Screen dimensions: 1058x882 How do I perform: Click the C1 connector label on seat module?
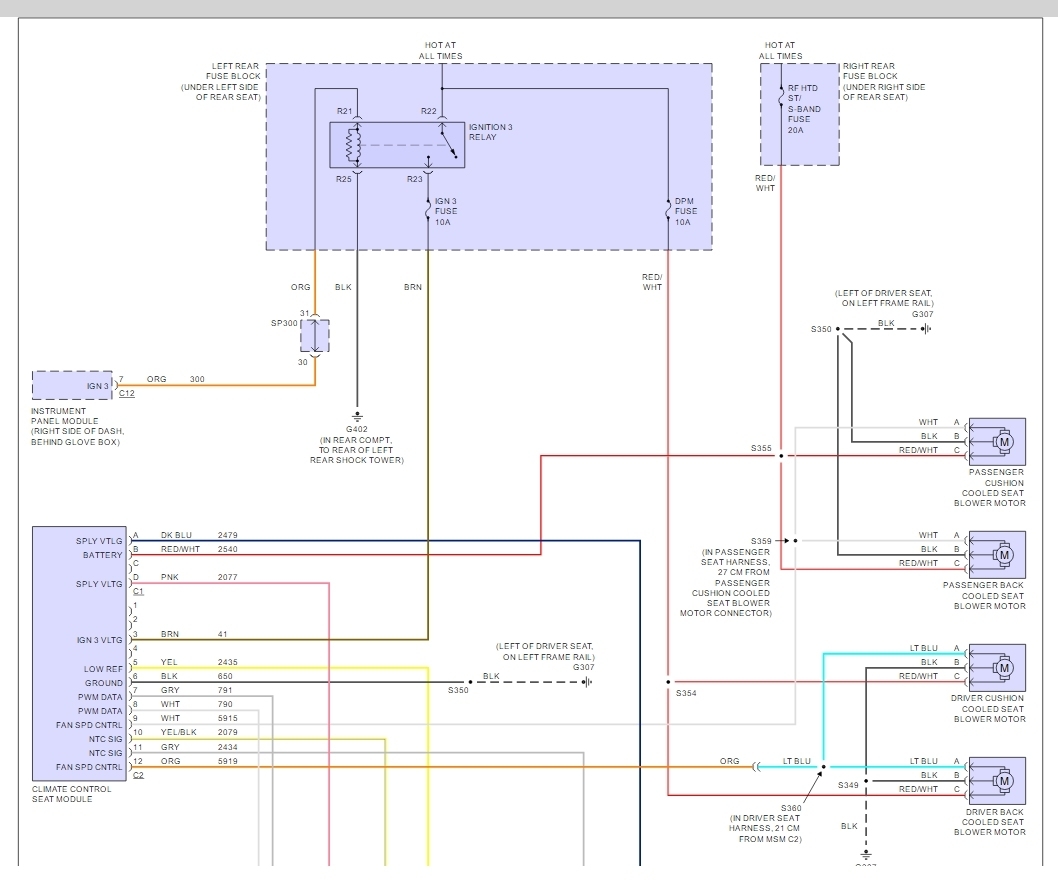[138, 591]
